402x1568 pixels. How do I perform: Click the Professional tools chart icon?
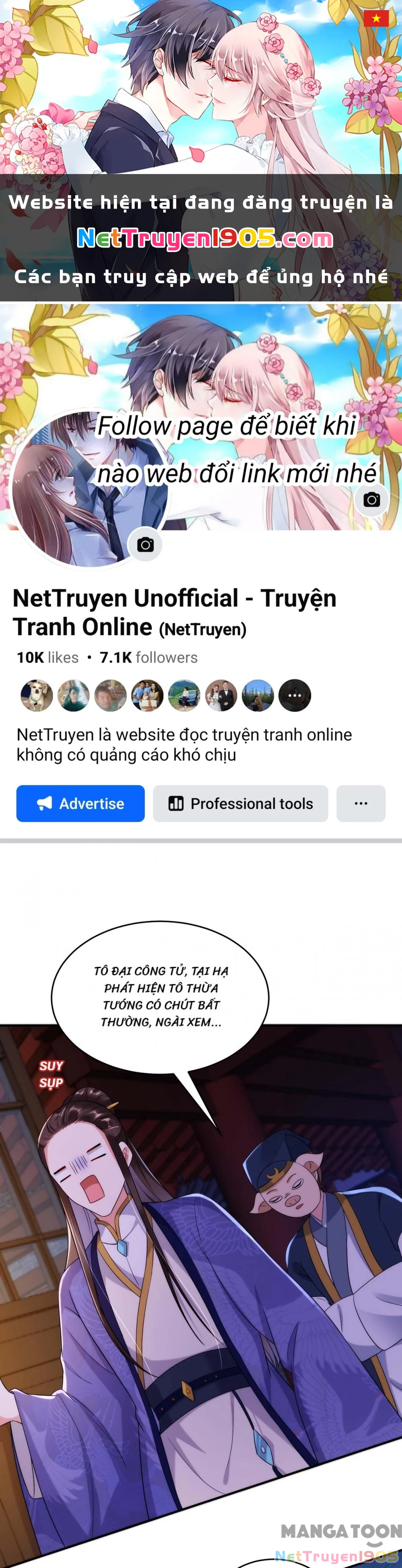pyautogui.click(x=176, y=803)
